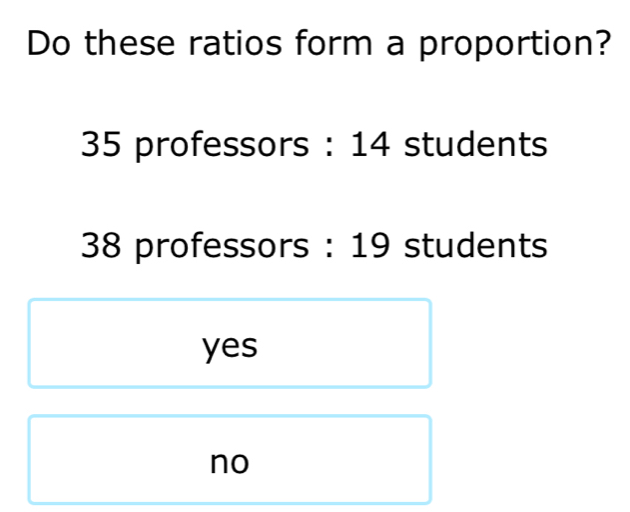630x512 pixels.
Task: Select the "yes" answer box
Action: [230, 344]
